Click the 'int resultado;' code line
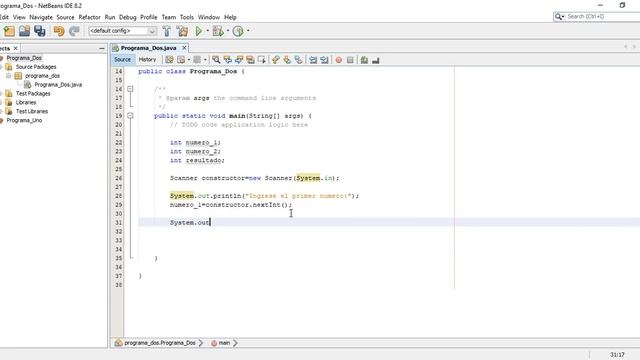This screenshot has height=360, width=640. (197, 160)
